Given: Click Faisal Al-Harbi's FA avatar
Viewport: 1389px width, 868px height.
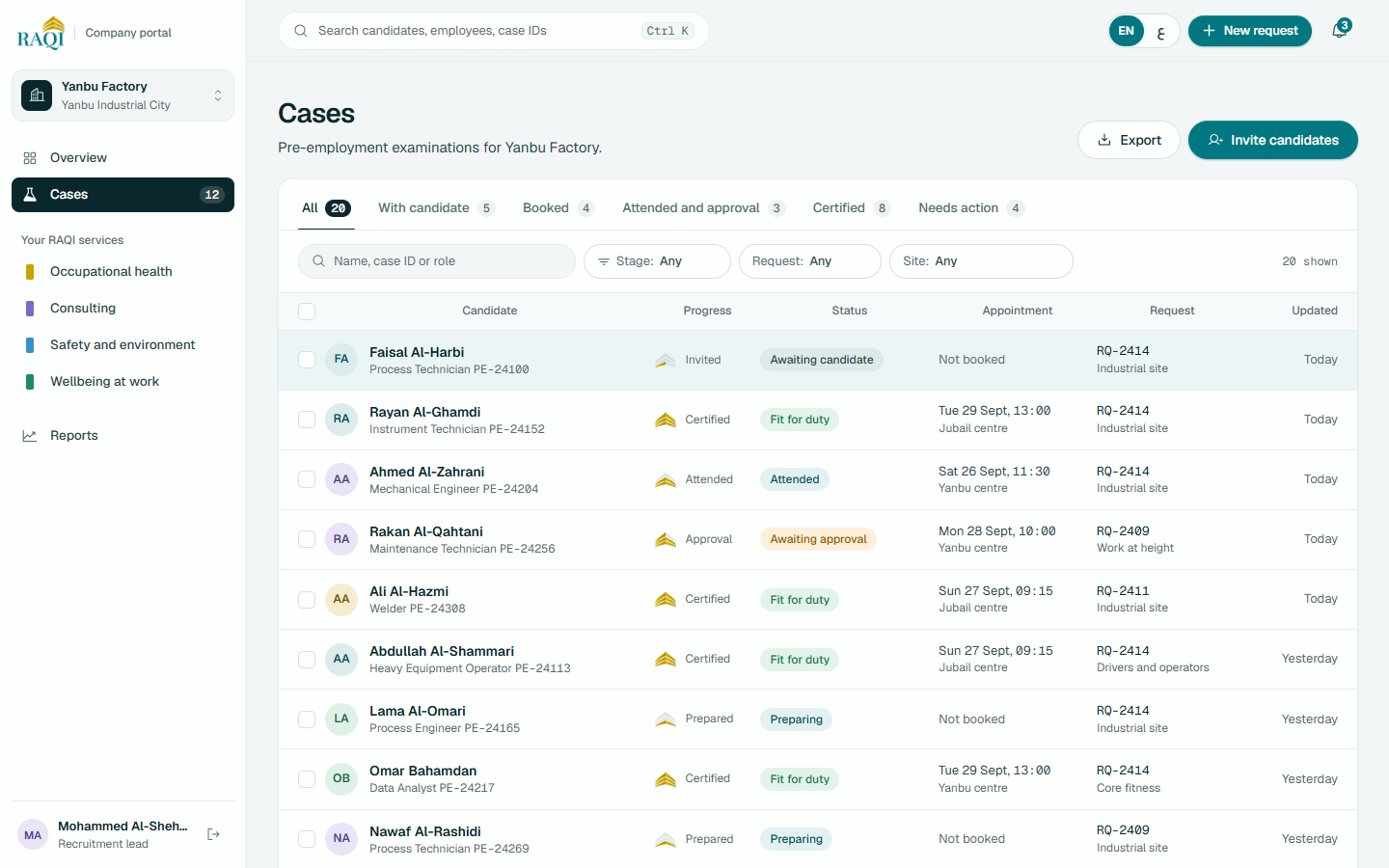Looking at the screenshot, I should click(x=341, y=360).
